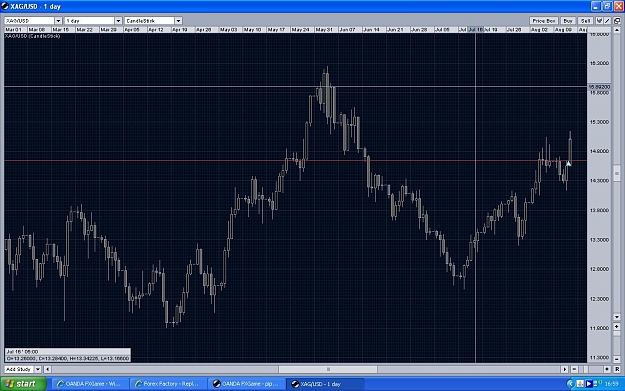Click the highlighted Jul 16 date label
Screen dimensions: 625x391
tap(475, 30)
